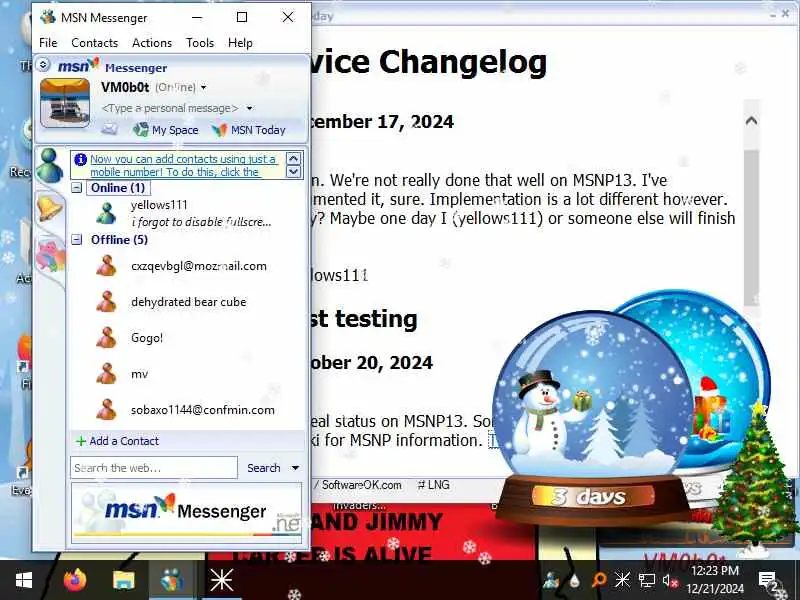The width and height of the screenshot is (800, 600).
Task: Select the alerts bell tab
Action: click(x=49, y=208)
